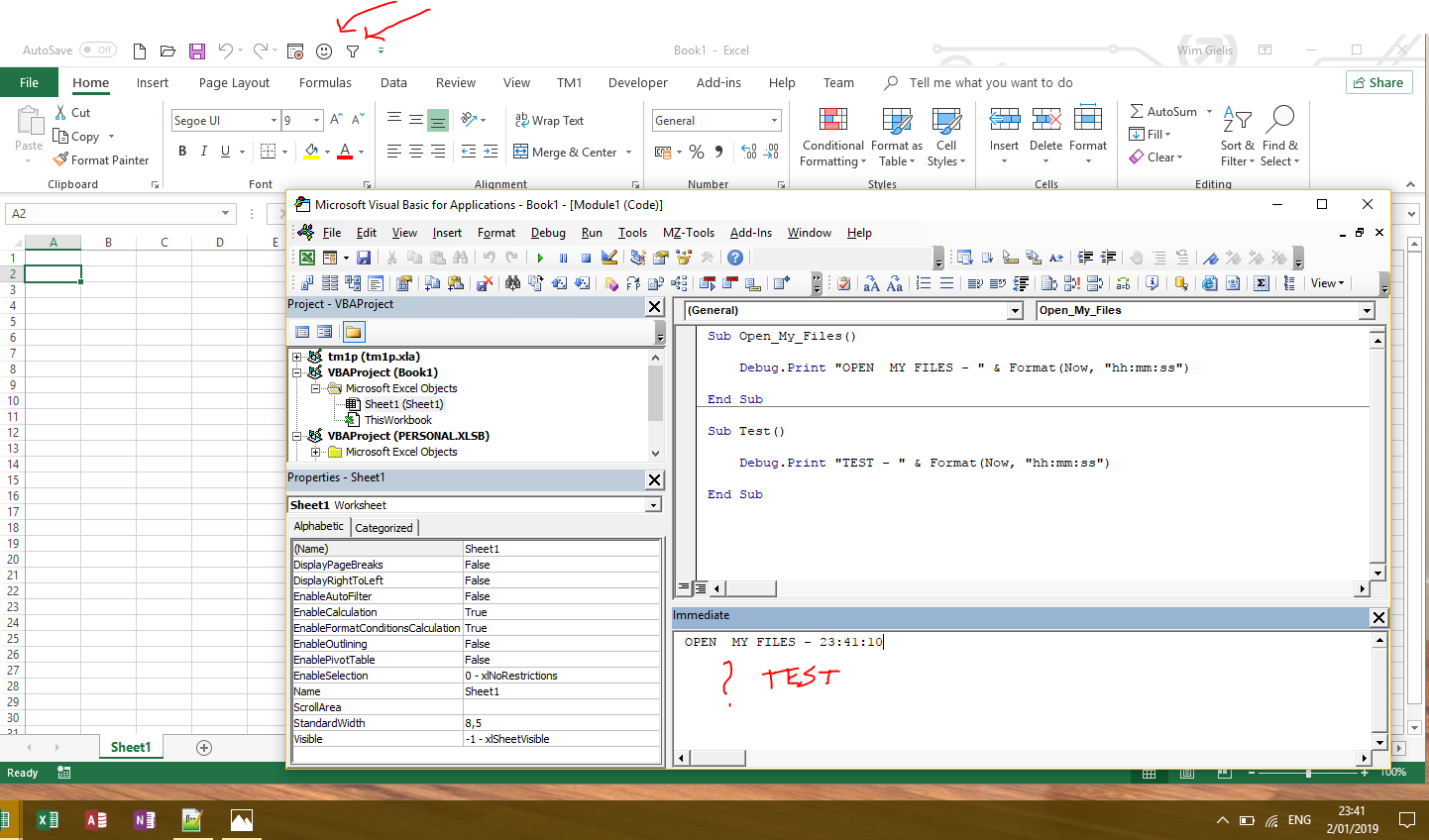1429x840 pixels.
Task: Click the Find binoculars icon in VBA standard toolbar
Action: (x=461, y=258)
